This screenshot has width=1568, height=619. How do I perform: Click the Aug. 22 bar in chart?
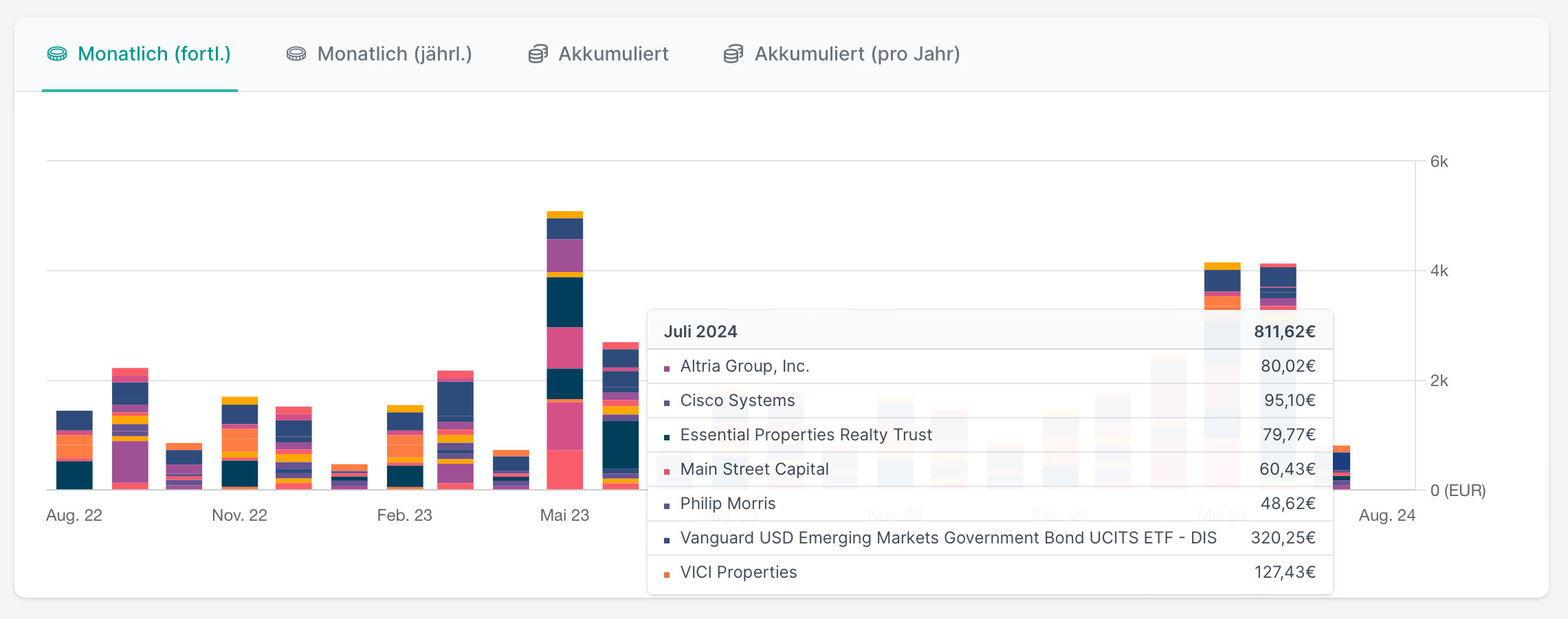click(x=74, y=450)
